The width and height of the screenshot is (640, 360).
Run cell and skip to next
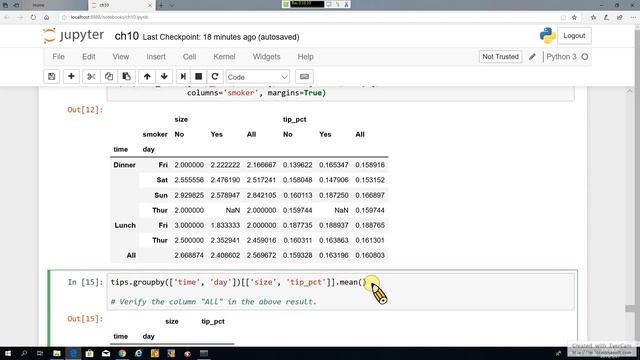[183, 77]
